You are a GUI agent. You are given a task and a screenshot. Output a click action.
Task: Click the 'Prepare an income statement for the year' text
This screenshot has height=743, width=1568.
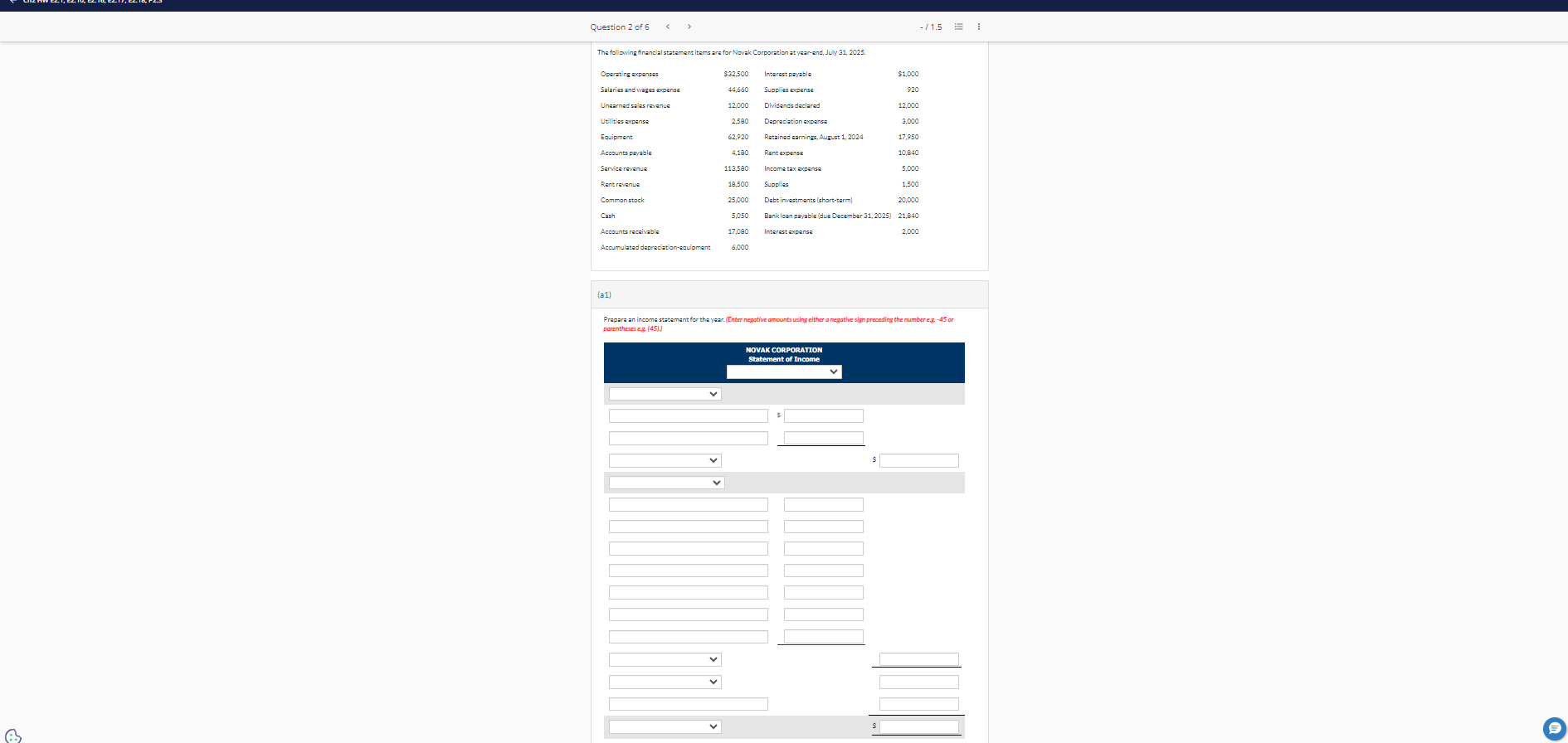coord(664,320)
